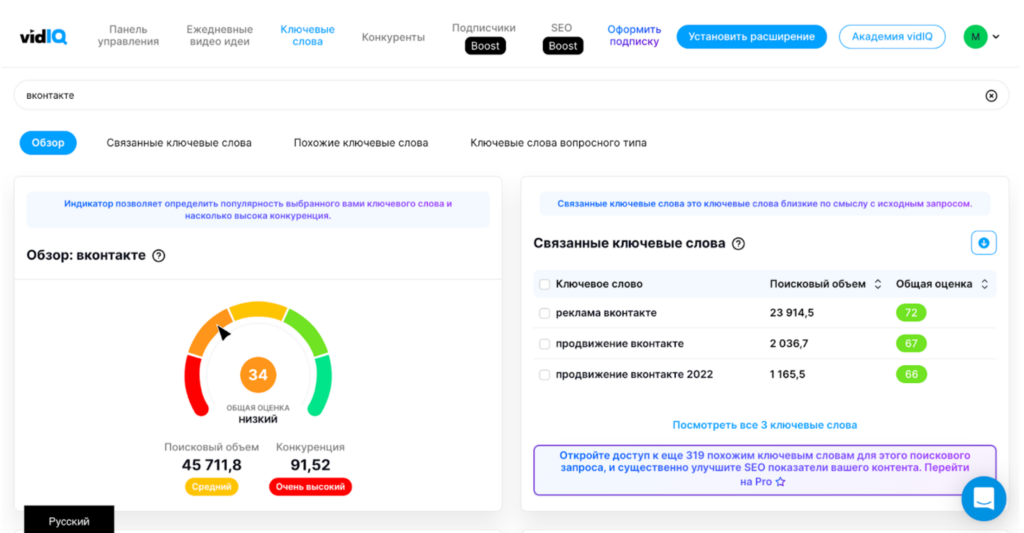This screenshot has width=1024, height=533.
Task: Expand the account menu chevron
Action: pos(995,37)
